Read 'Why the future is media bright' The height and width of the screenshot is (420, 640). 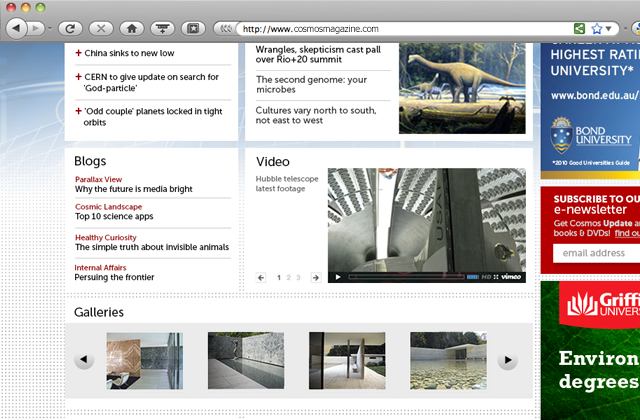click(x=133, y=189)
